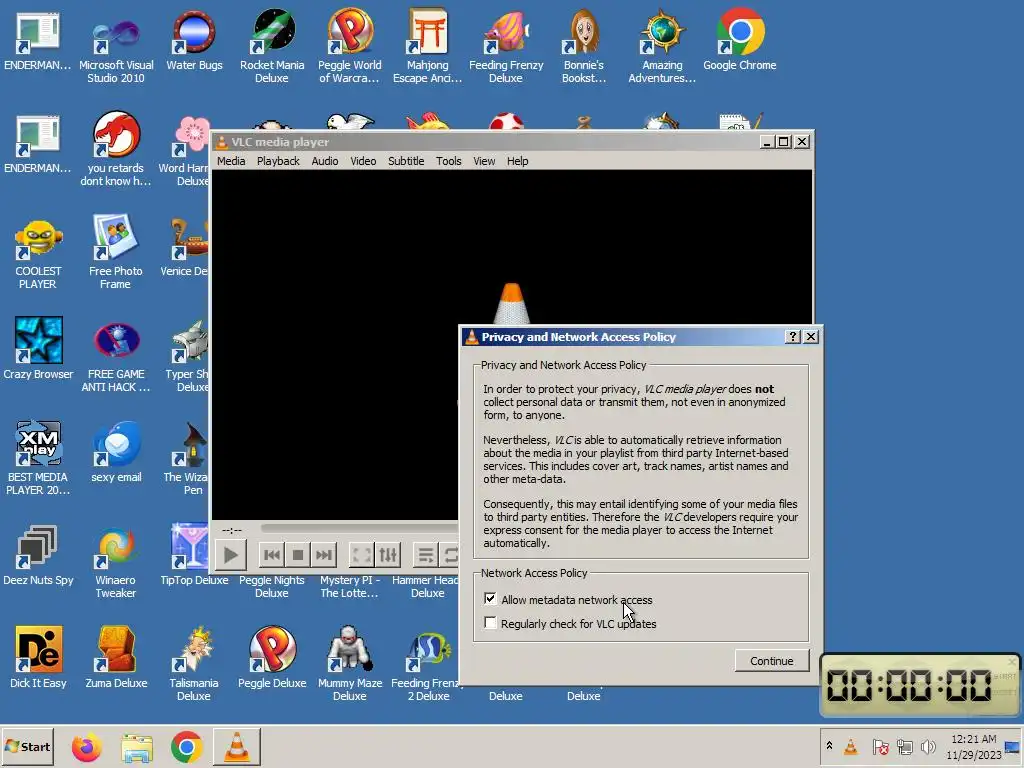
Task: Open the Audio menu in VLC
Action: (x=325, y=161)
